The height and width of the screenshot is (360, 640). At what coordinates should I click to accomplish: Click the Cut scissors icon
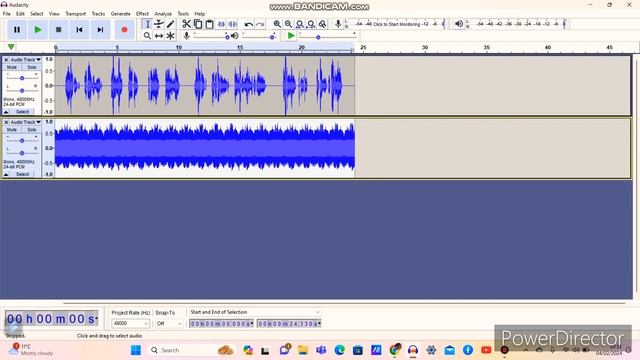tap(187, 24)
